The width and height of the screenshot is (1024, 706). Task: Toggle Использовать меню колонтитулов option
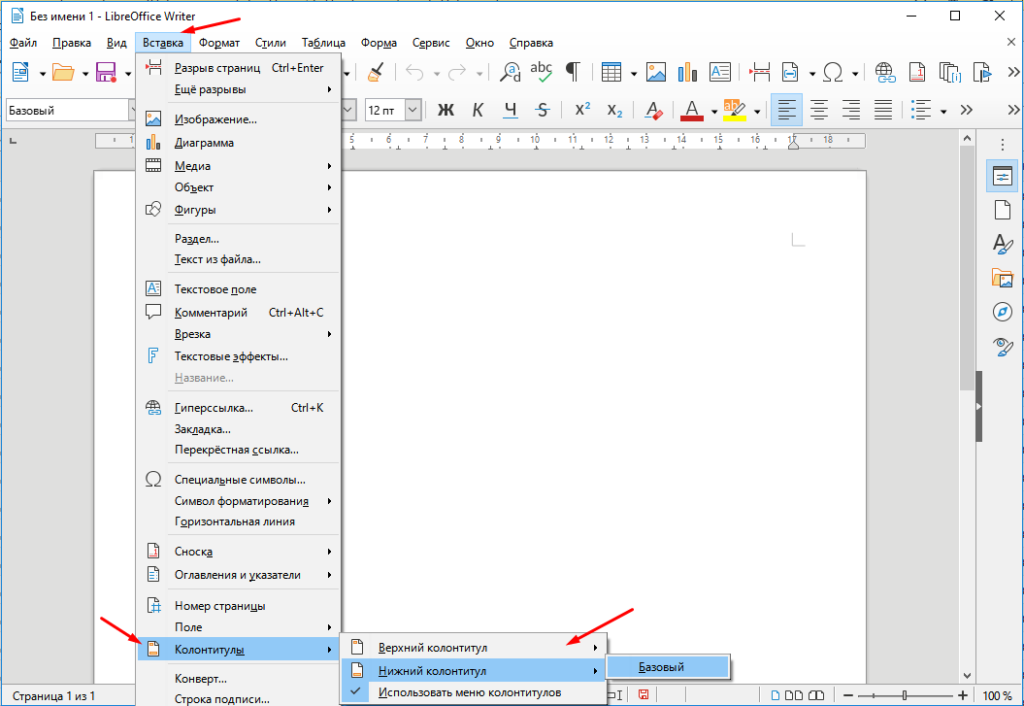coord(473,692)
